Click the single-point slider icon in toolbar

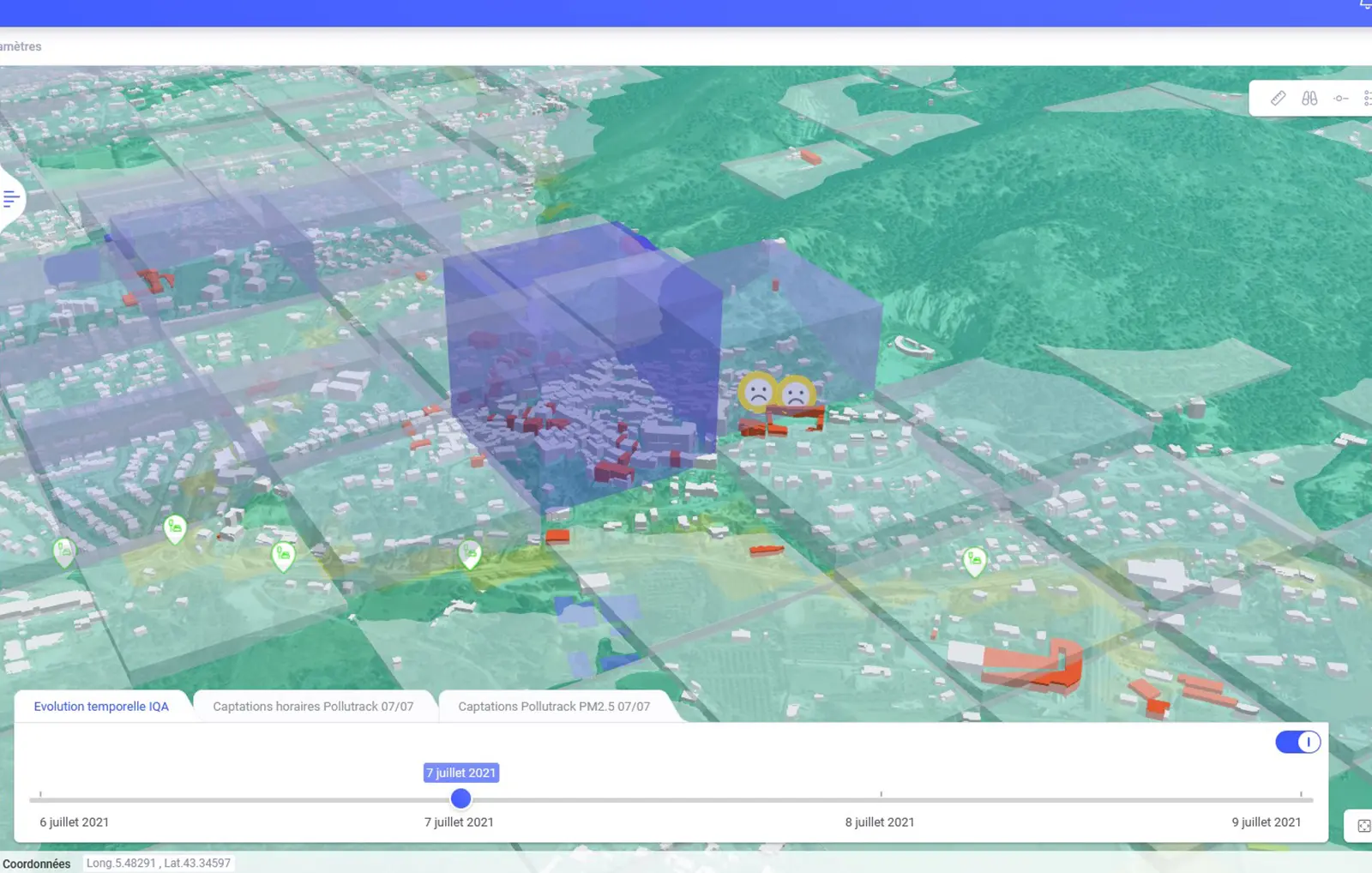(1341, 99)
